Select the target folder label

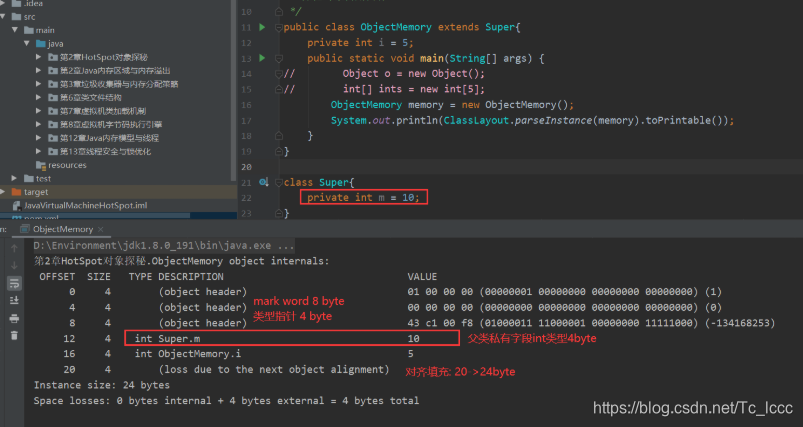tap(36, 192)
